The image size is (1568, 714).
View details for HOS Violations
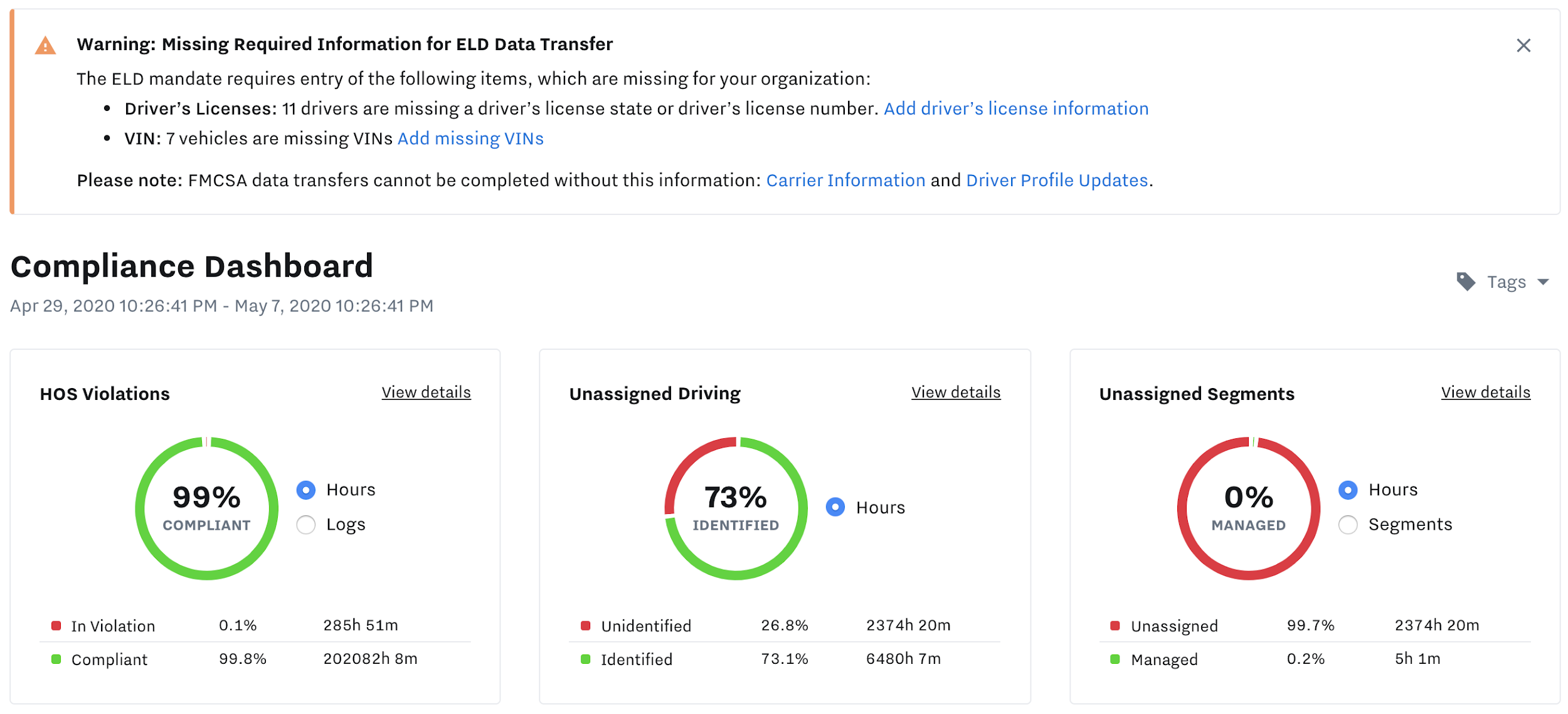[x=426, y=392]
